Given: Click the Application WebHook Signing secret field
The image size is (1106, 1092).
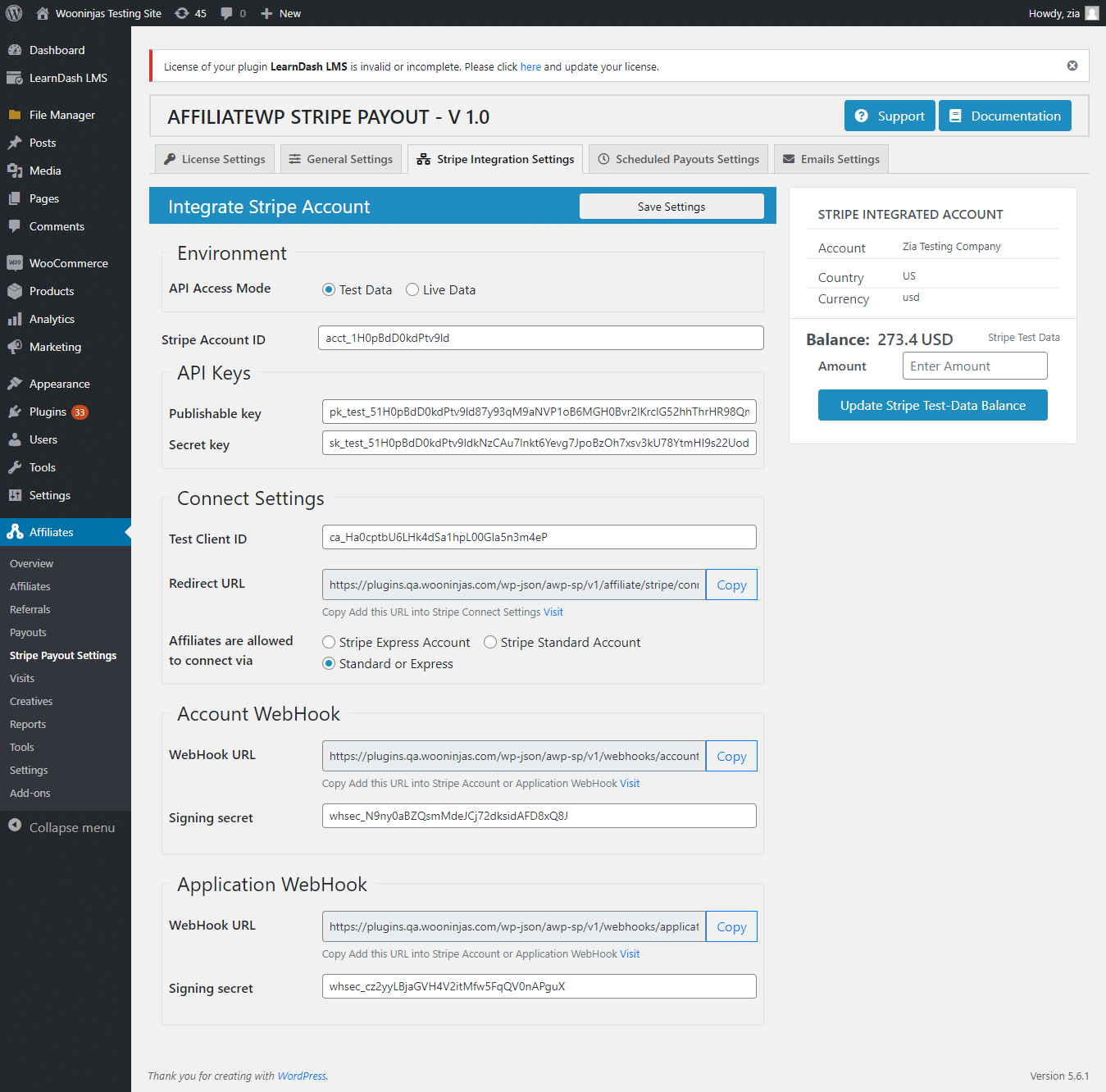Looking at the screenshot, I should pos(539,986).
